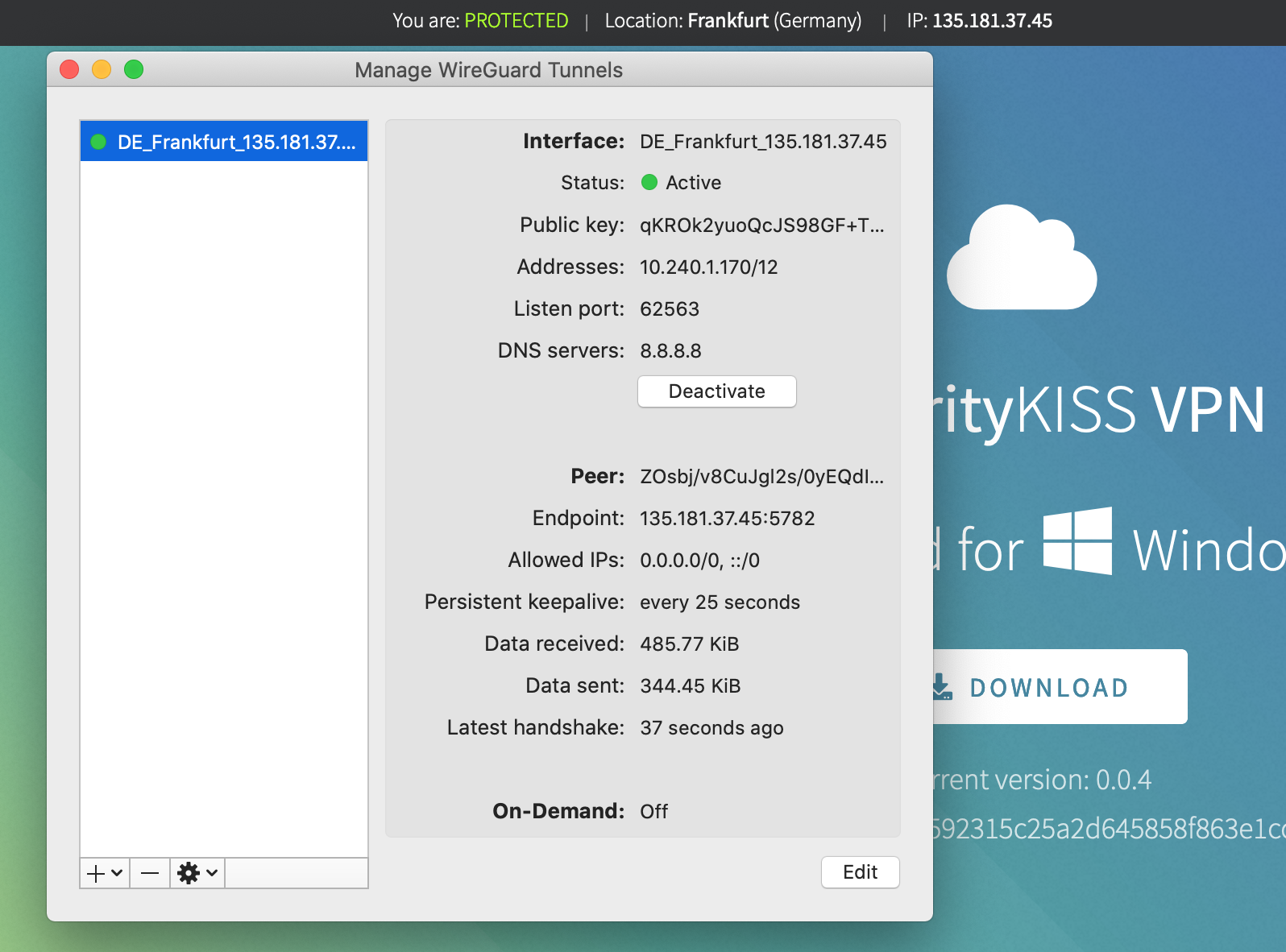Click the keepalive value every 25 seconds
1286x952 pixels.
(720, 602)
